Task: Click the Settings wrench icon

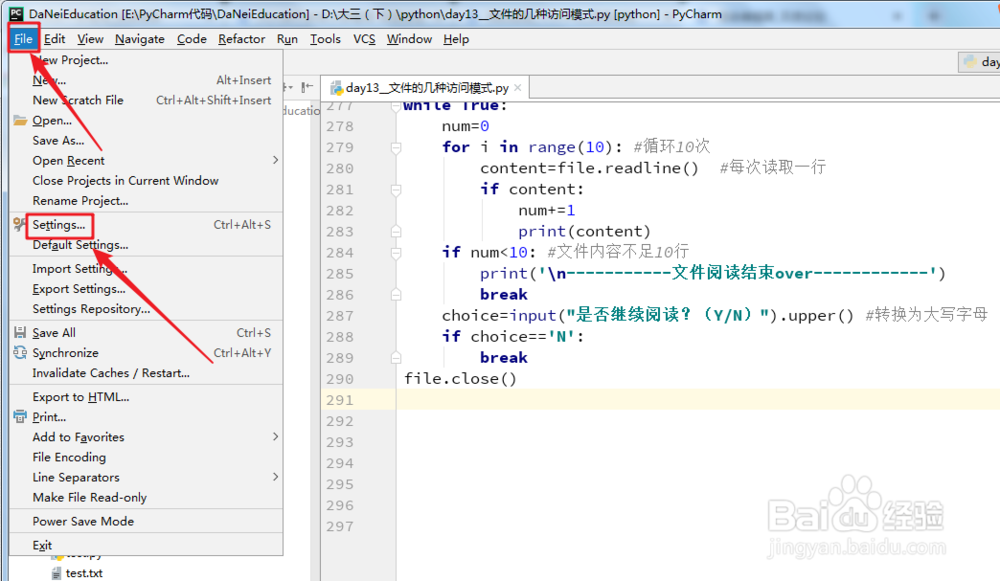Action: [x=20, y=224]
